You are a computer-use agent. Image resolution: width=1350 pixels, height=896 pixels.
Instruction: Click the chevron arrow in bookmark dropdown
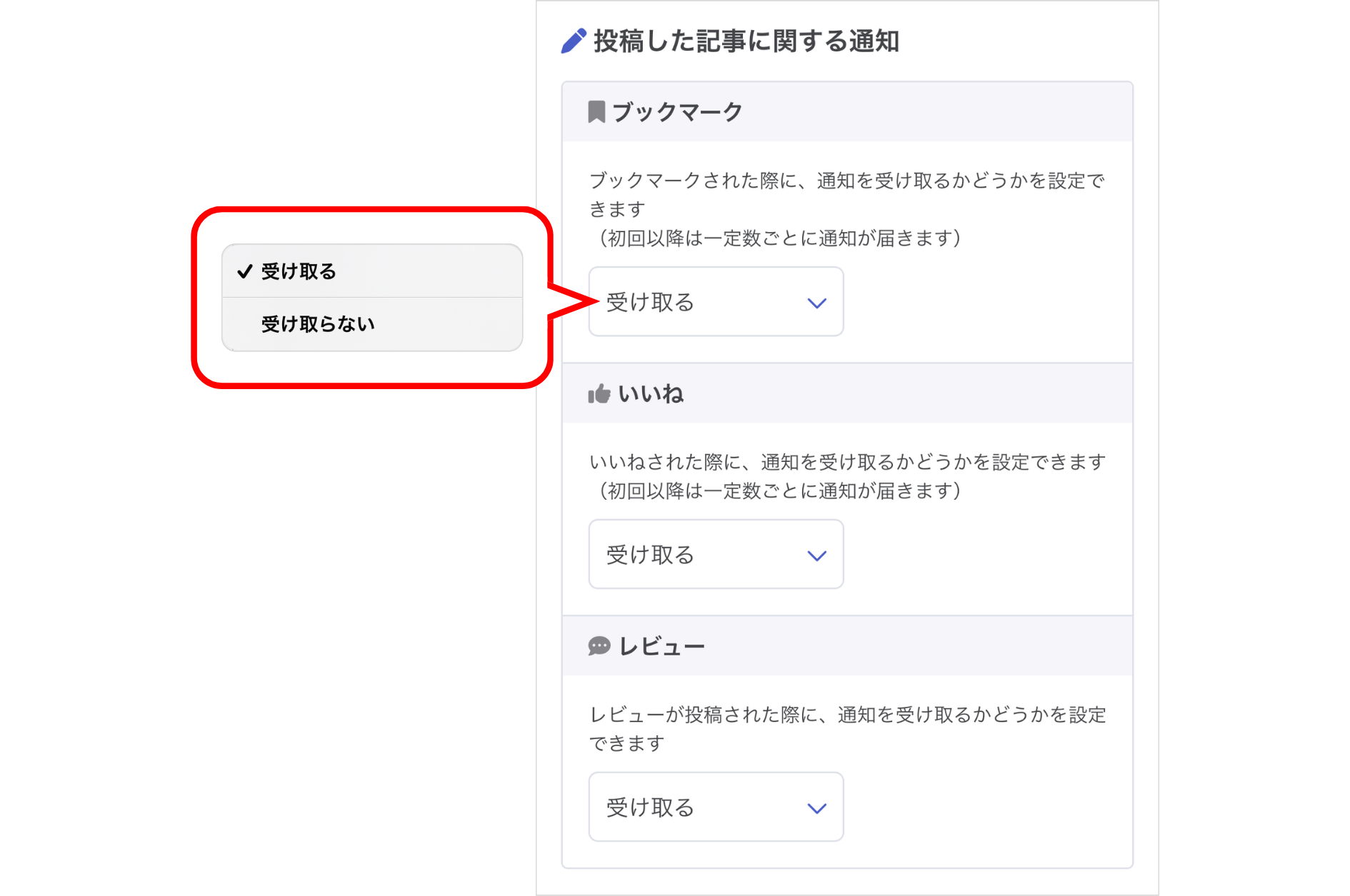pos(816,303)
